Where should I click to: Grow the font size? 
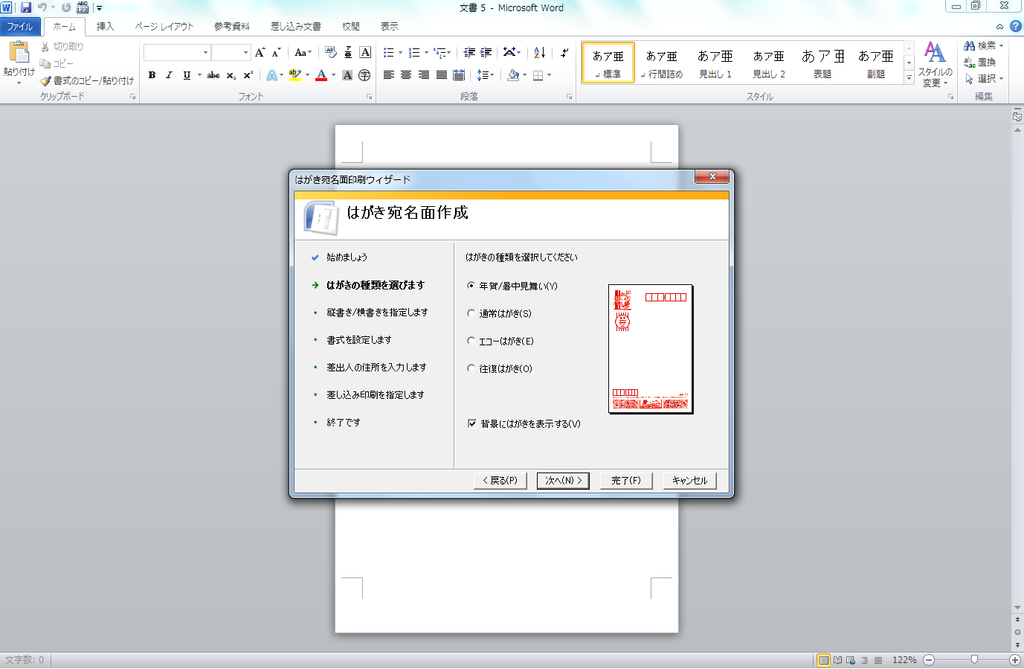pyautogui.click(x=260, y=53)
